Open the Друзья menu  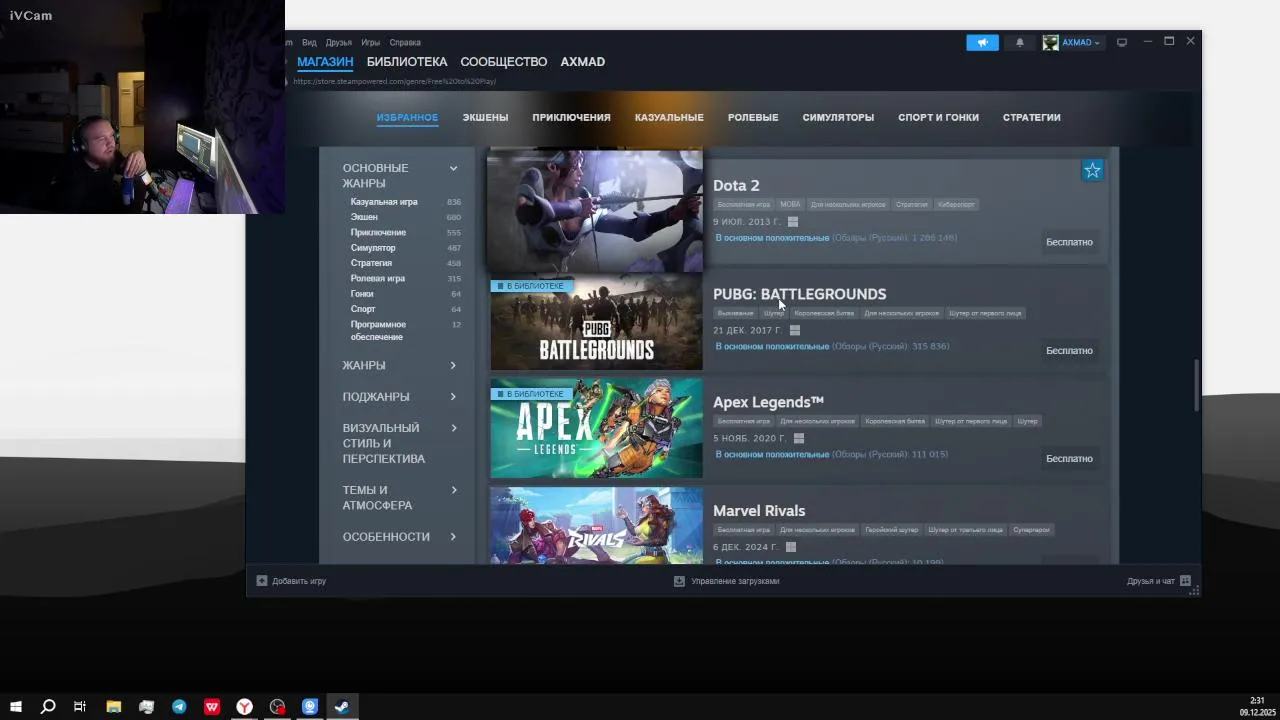coord(339,42)
